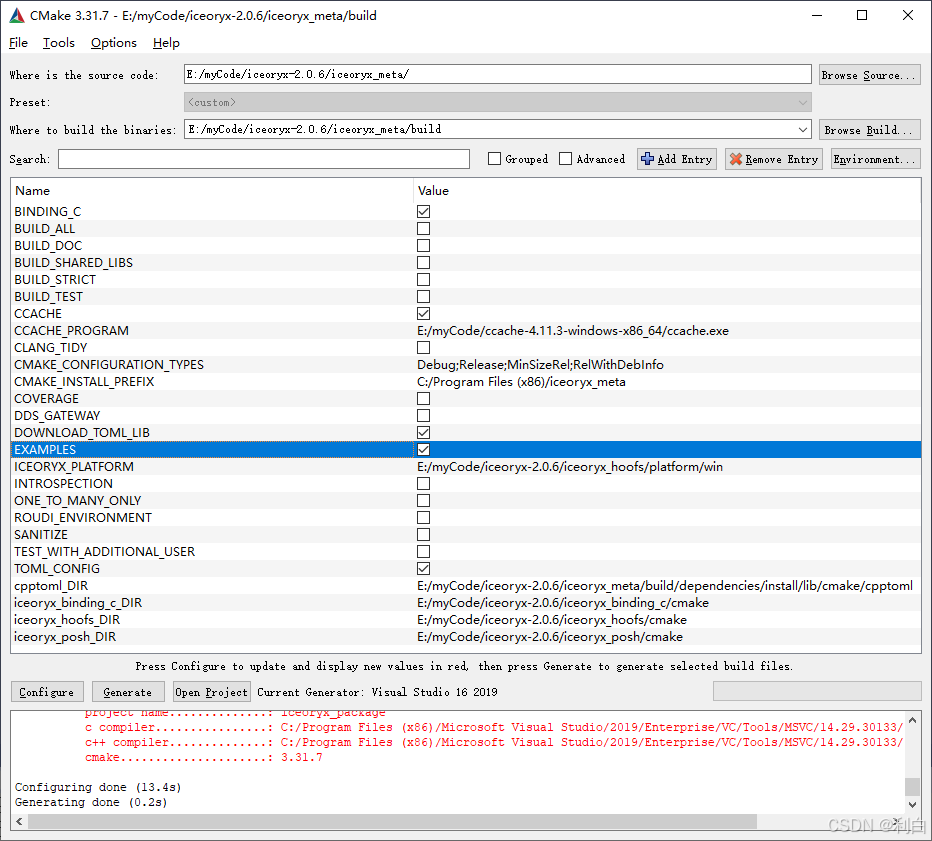Open the disabled Preset dropdown

498,102
